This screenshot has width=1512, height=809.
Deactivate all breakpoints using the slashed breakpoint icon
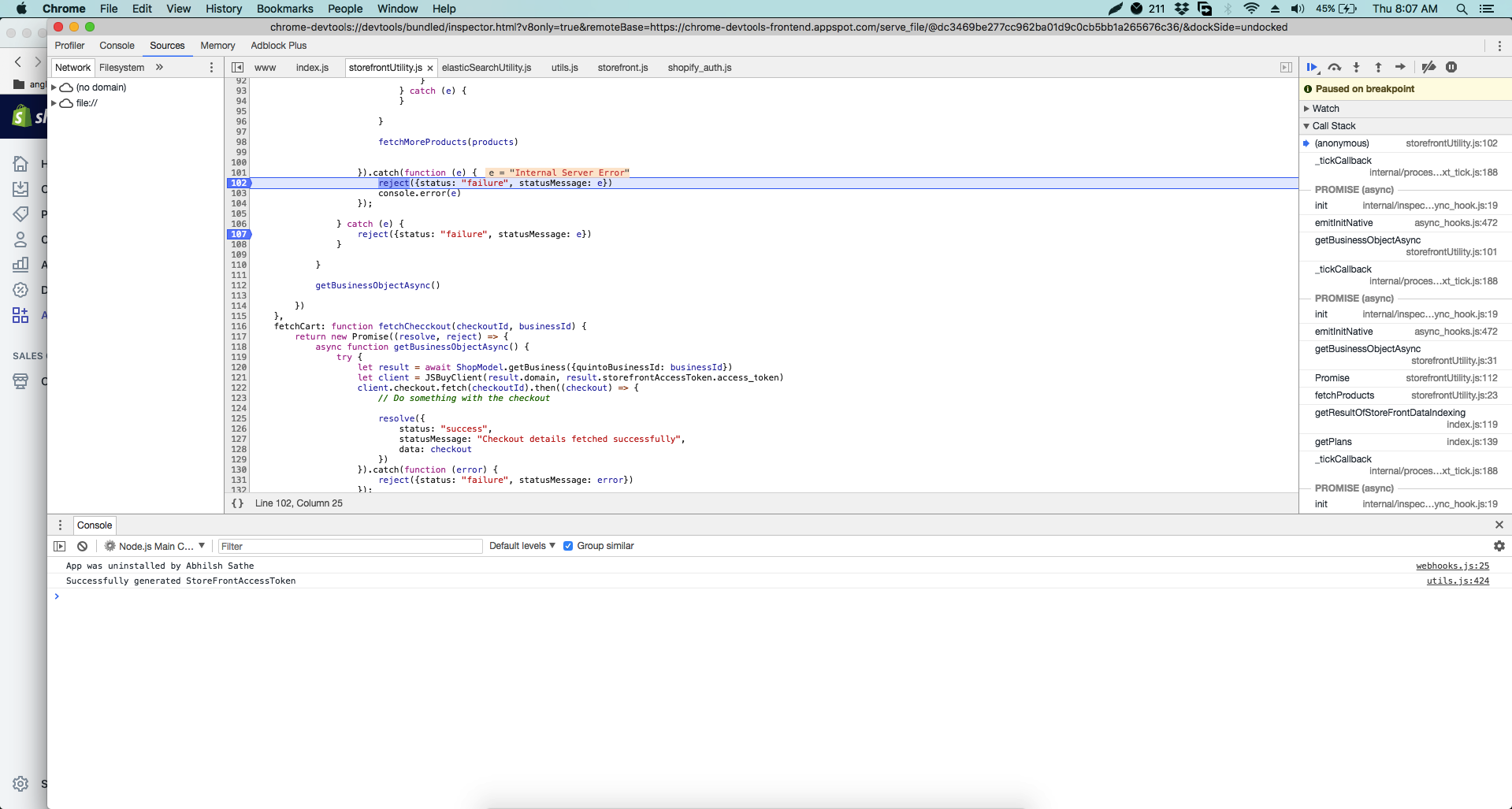coord(1428,68)
